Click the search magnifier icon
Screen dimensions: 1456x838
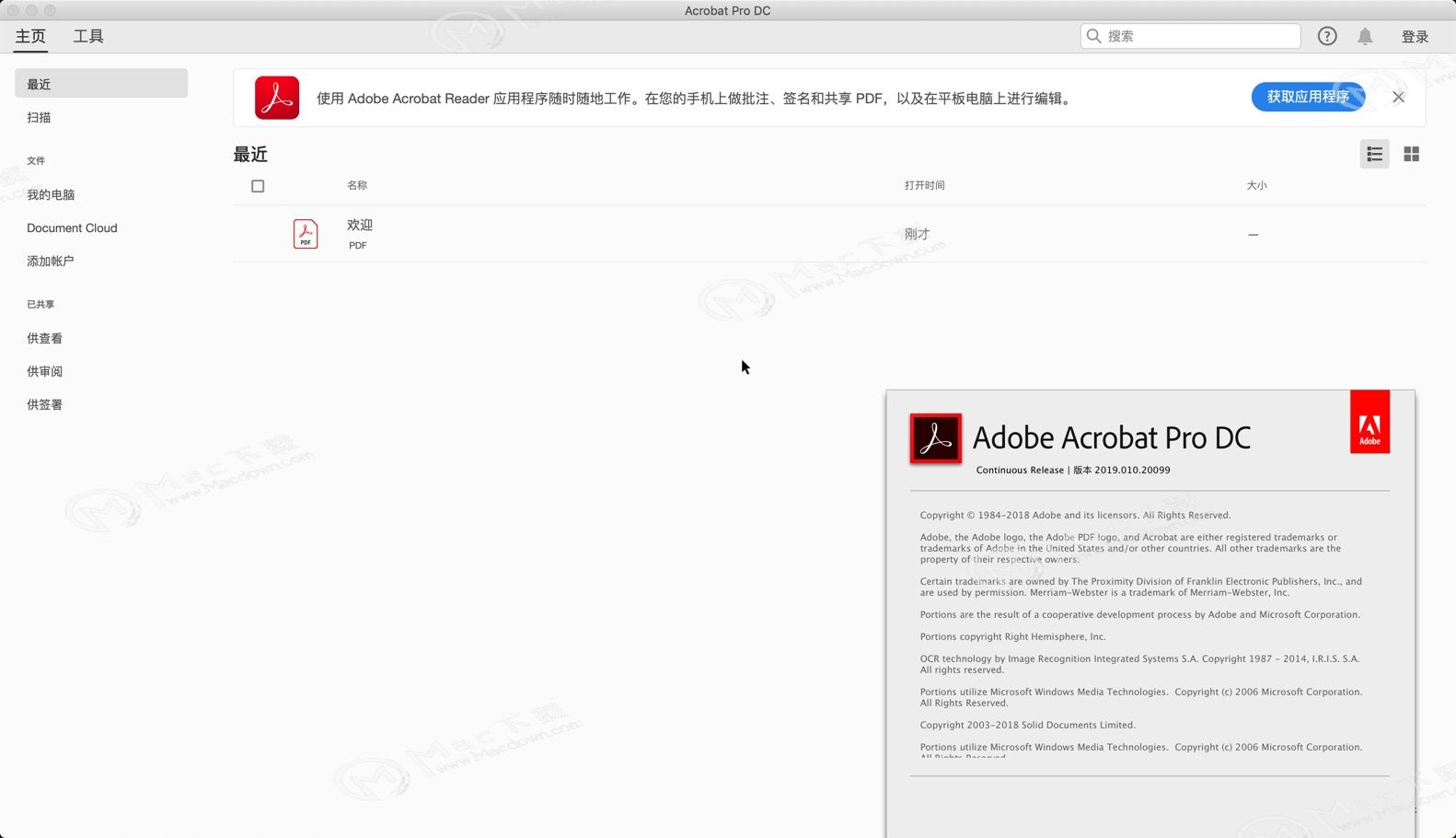point(1093,36)
